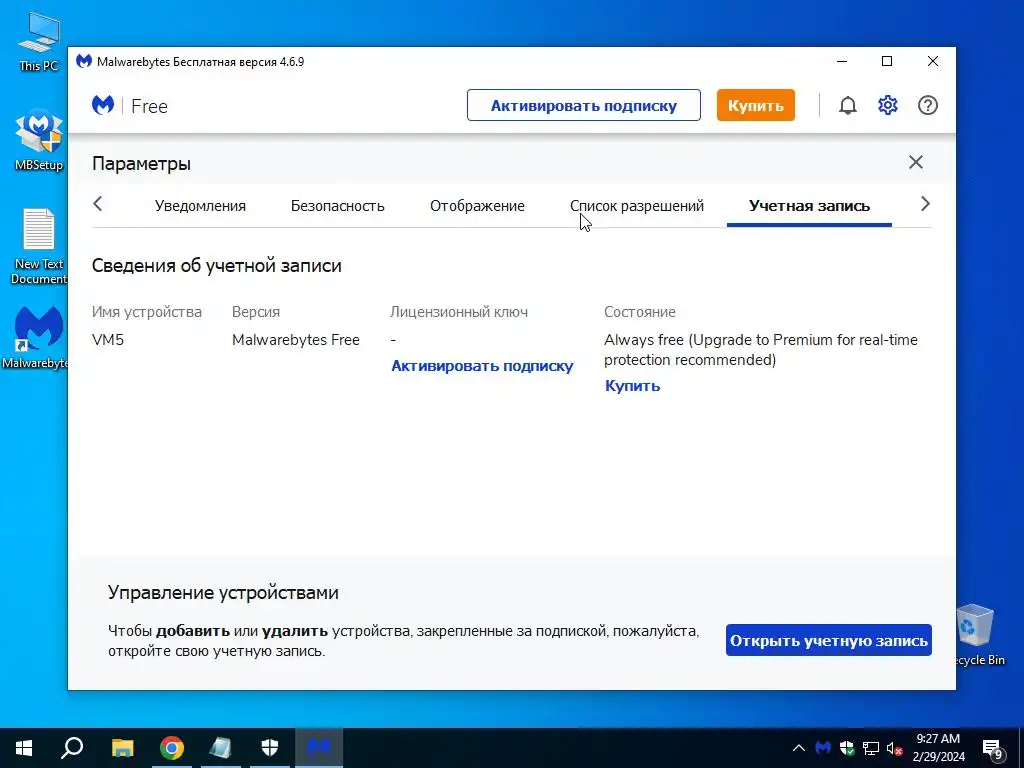Click the Купить link under Состояние
This screenshot has width=1024, height=768.
(x=632, y=385)
